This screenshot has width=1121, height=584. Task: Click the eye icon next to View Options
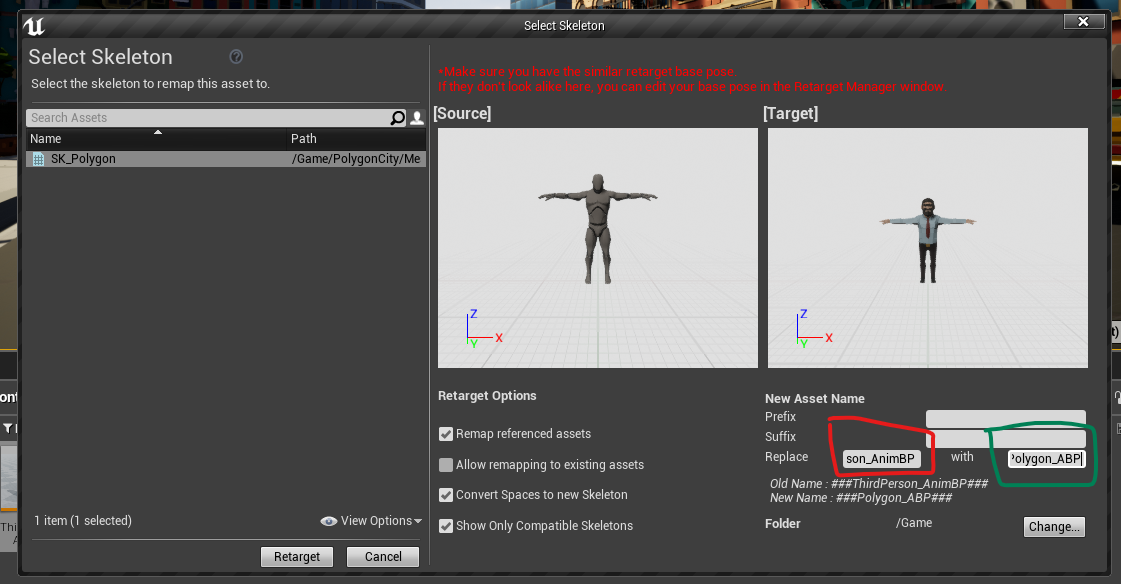point(328,521)
